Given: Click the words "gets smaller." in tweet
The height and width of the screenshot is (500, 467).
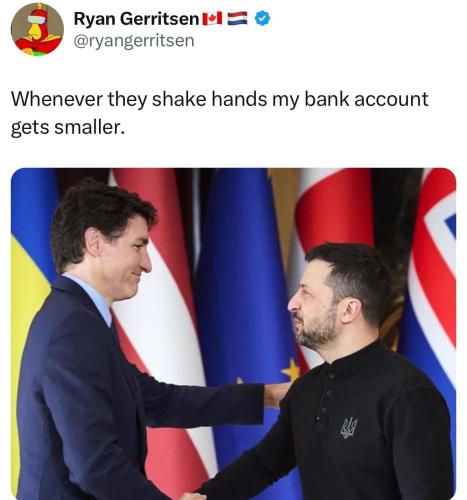Looking at the screenshot, I should (68, 127).
